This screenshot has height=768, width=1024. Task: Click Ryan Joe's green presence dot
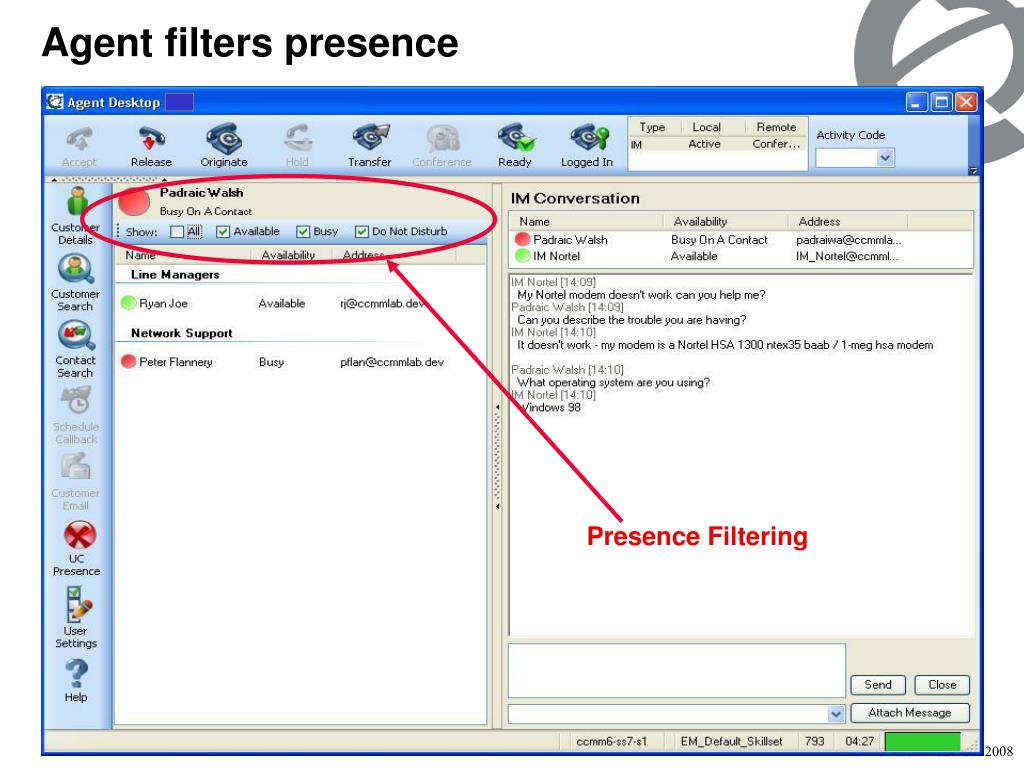(129, 303)
